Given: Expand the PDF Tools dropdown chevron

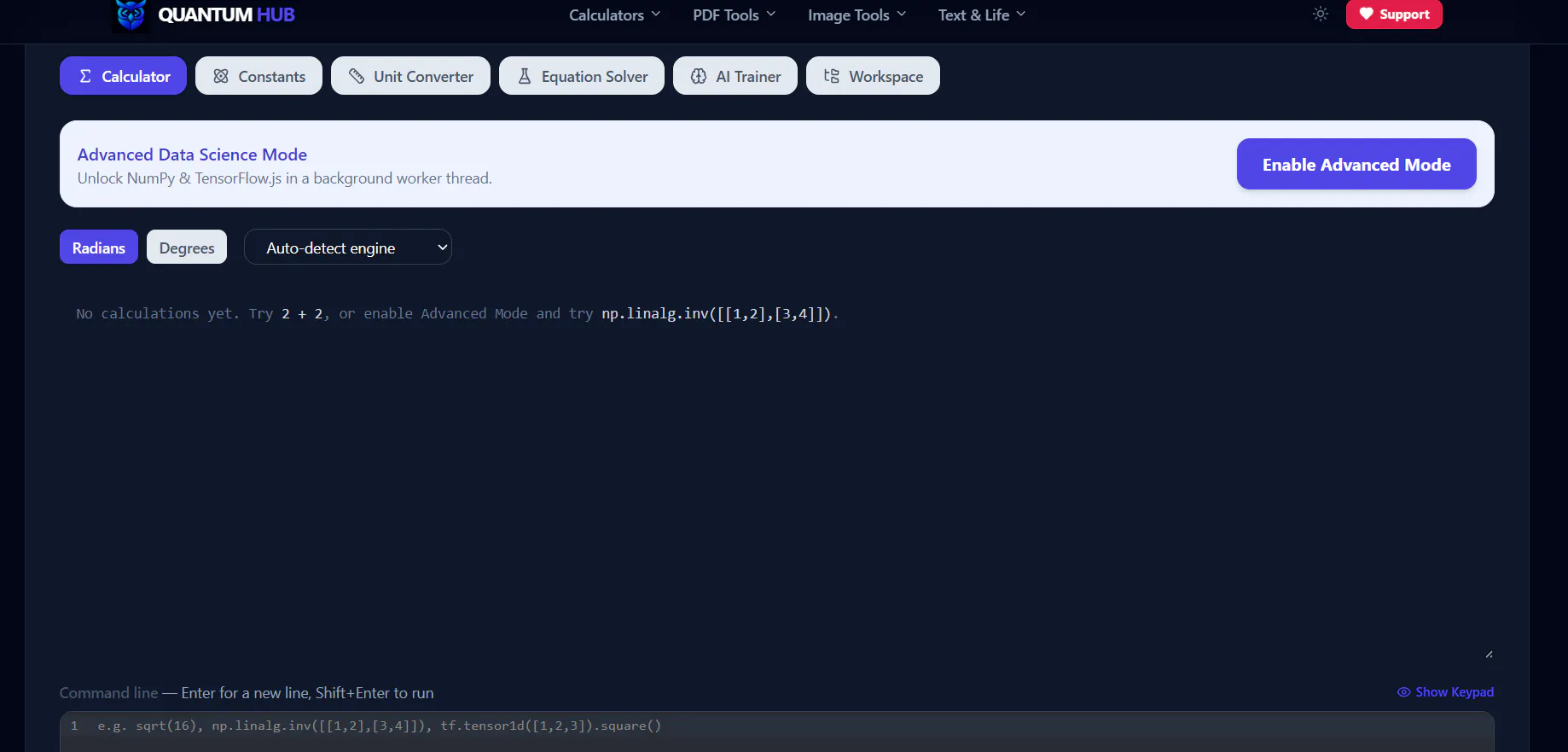Looking at the screenshot, I should click(771, 15).
